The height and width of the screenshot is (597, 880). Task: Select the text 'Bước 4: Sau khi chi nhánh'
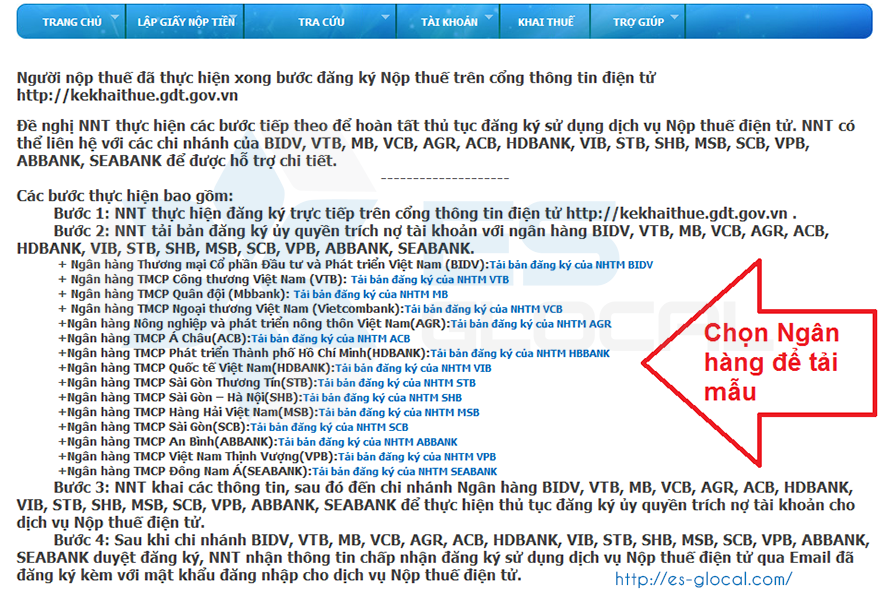point(443,558)
